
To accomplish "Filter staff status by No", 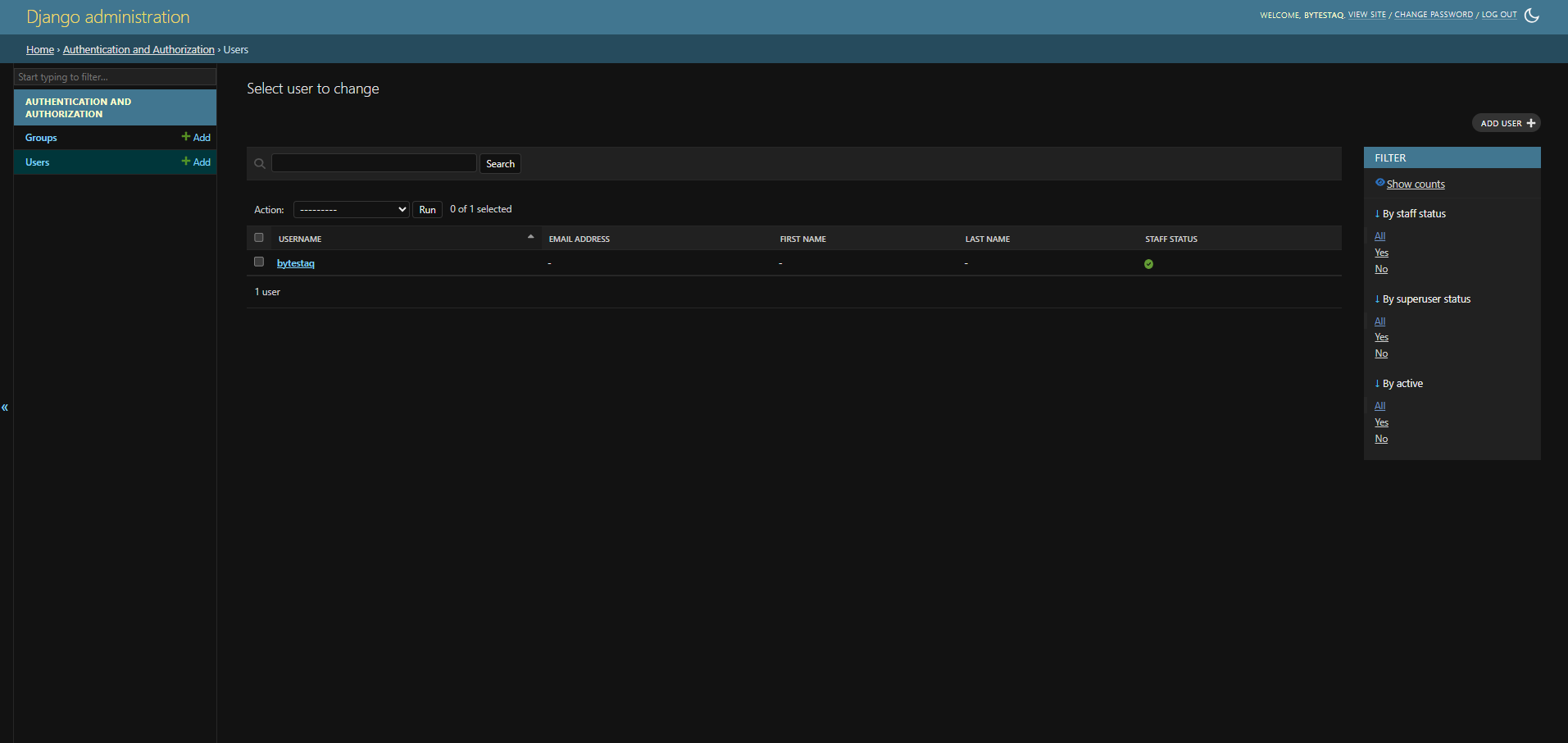I will tap(1381, 269).
